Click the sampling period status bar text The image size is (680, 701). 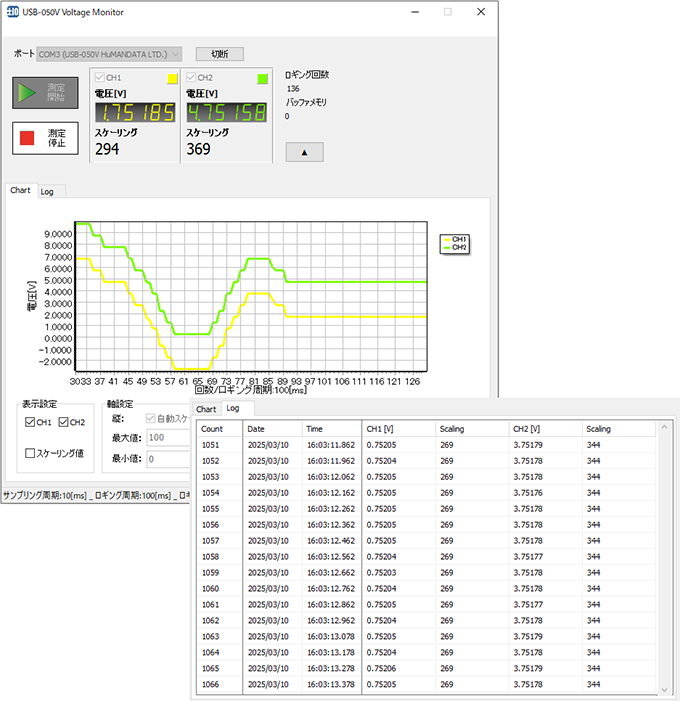coord(45,495)
